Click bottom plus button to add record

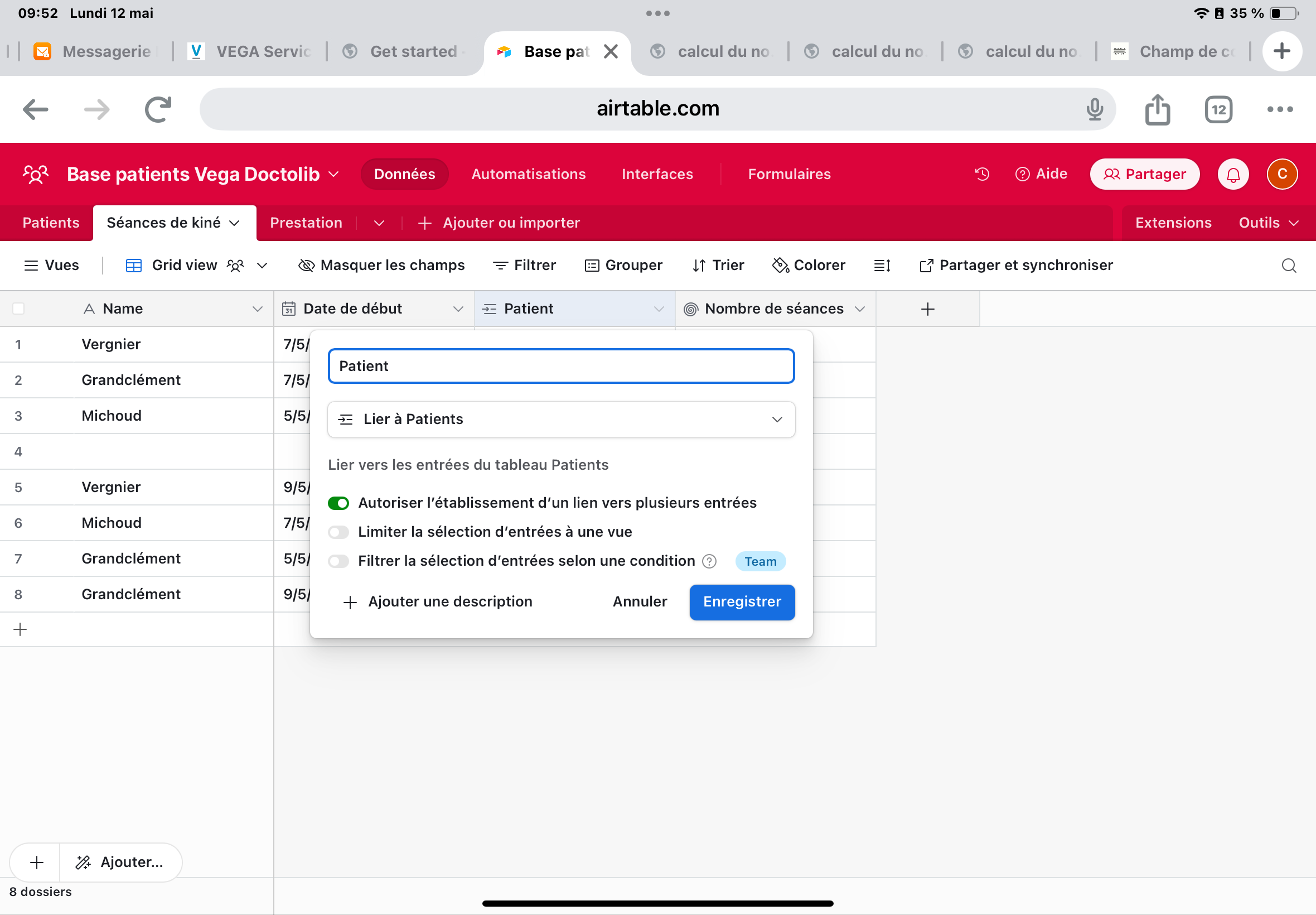[37, 862]
